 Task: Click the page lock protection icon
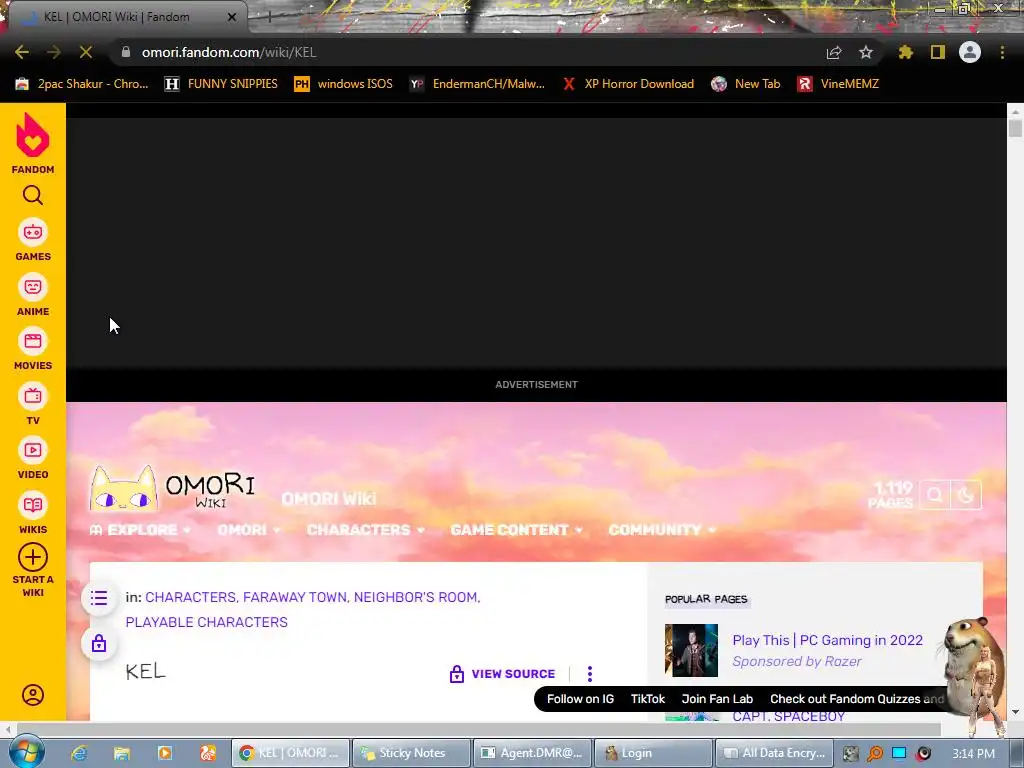pos(99,643)
